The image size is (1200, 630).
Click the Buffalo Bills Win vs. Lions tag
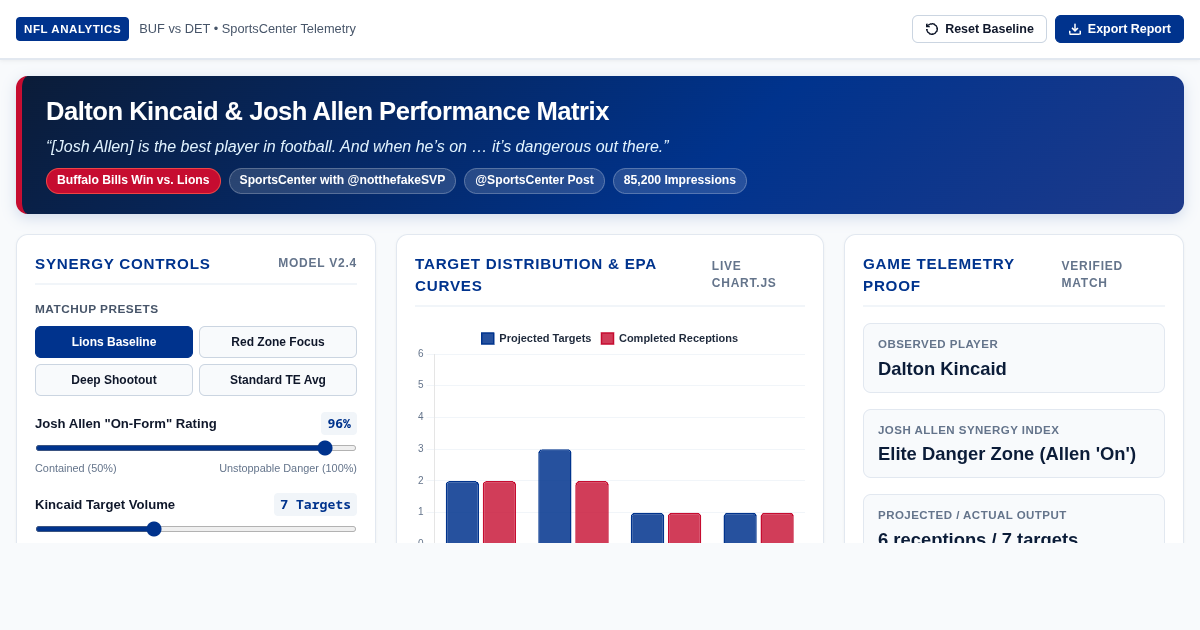(133, 181)
